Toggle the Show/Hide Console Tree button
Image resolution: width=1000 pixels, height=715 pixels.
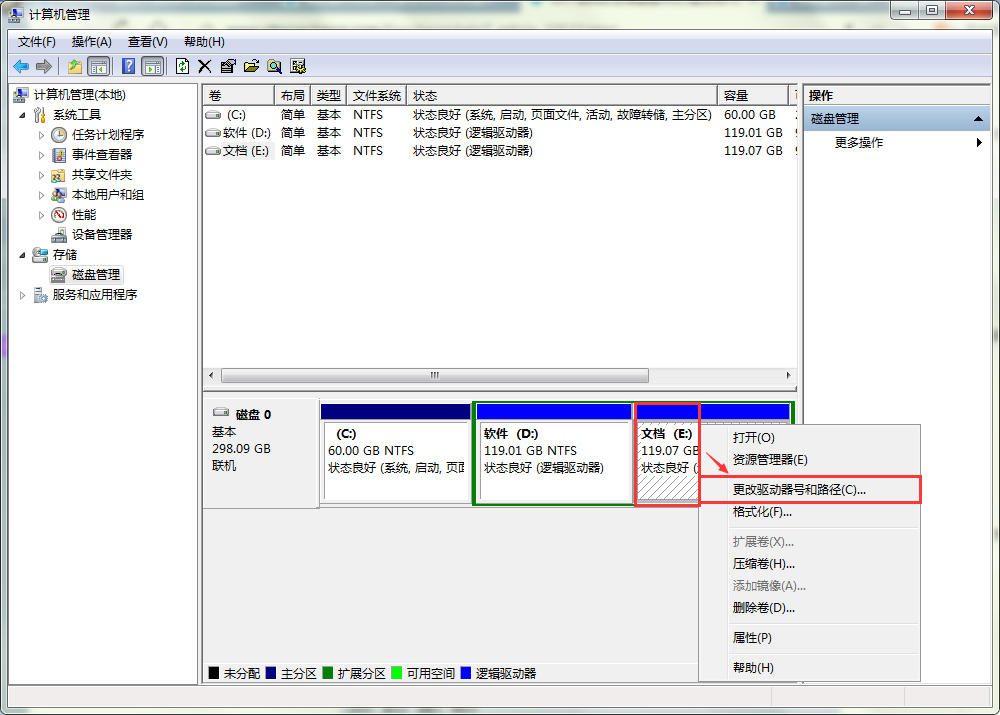coord(98,66)
